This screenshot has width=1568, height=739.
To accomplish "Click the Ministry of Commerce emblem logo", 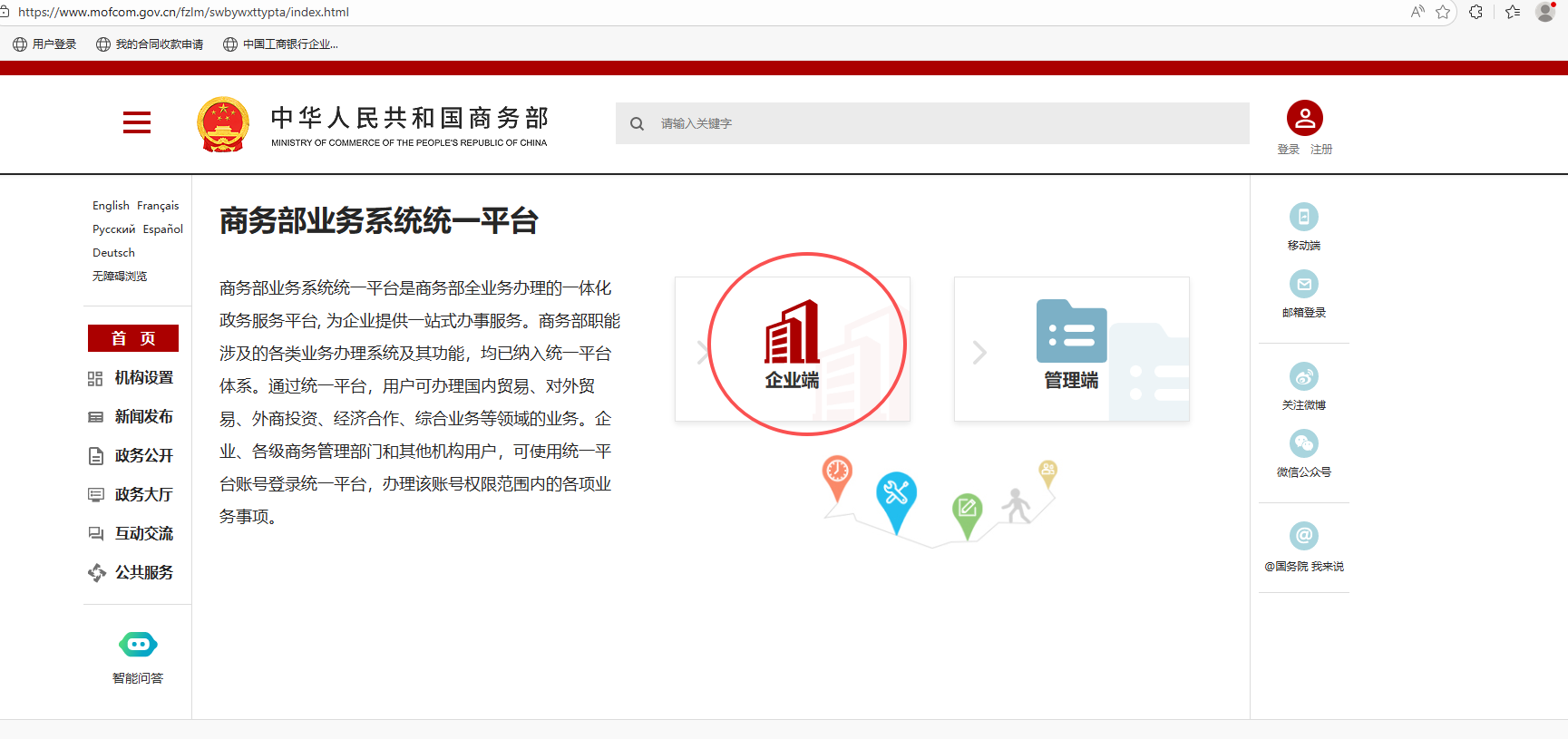I will pos(223,124).
